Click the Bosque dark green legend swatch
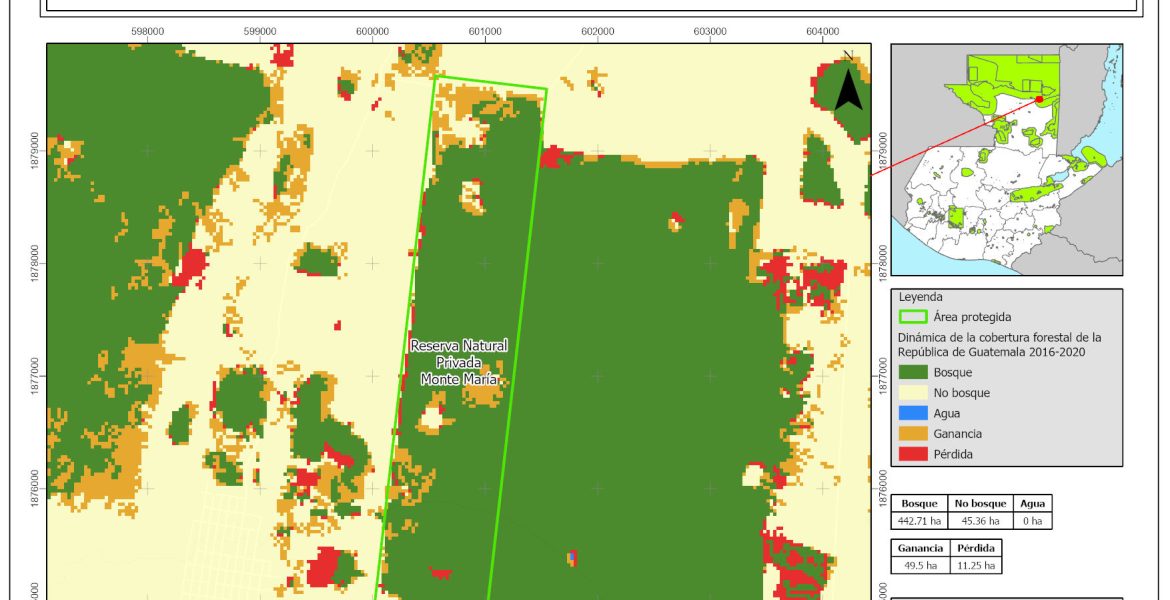The width and height of the screenshot is (1170, 600). [x=914, y=372]
